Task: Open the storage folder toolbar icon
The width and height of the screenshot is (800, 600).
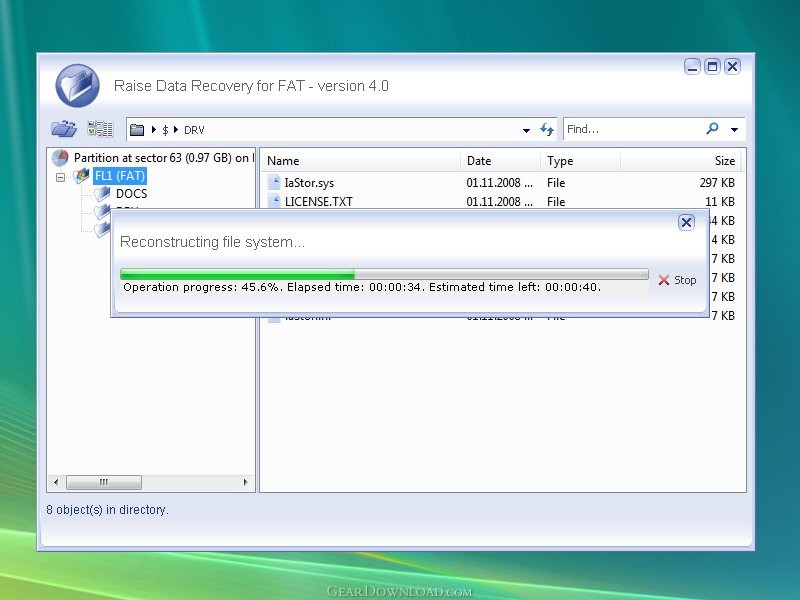Action: 64,129
